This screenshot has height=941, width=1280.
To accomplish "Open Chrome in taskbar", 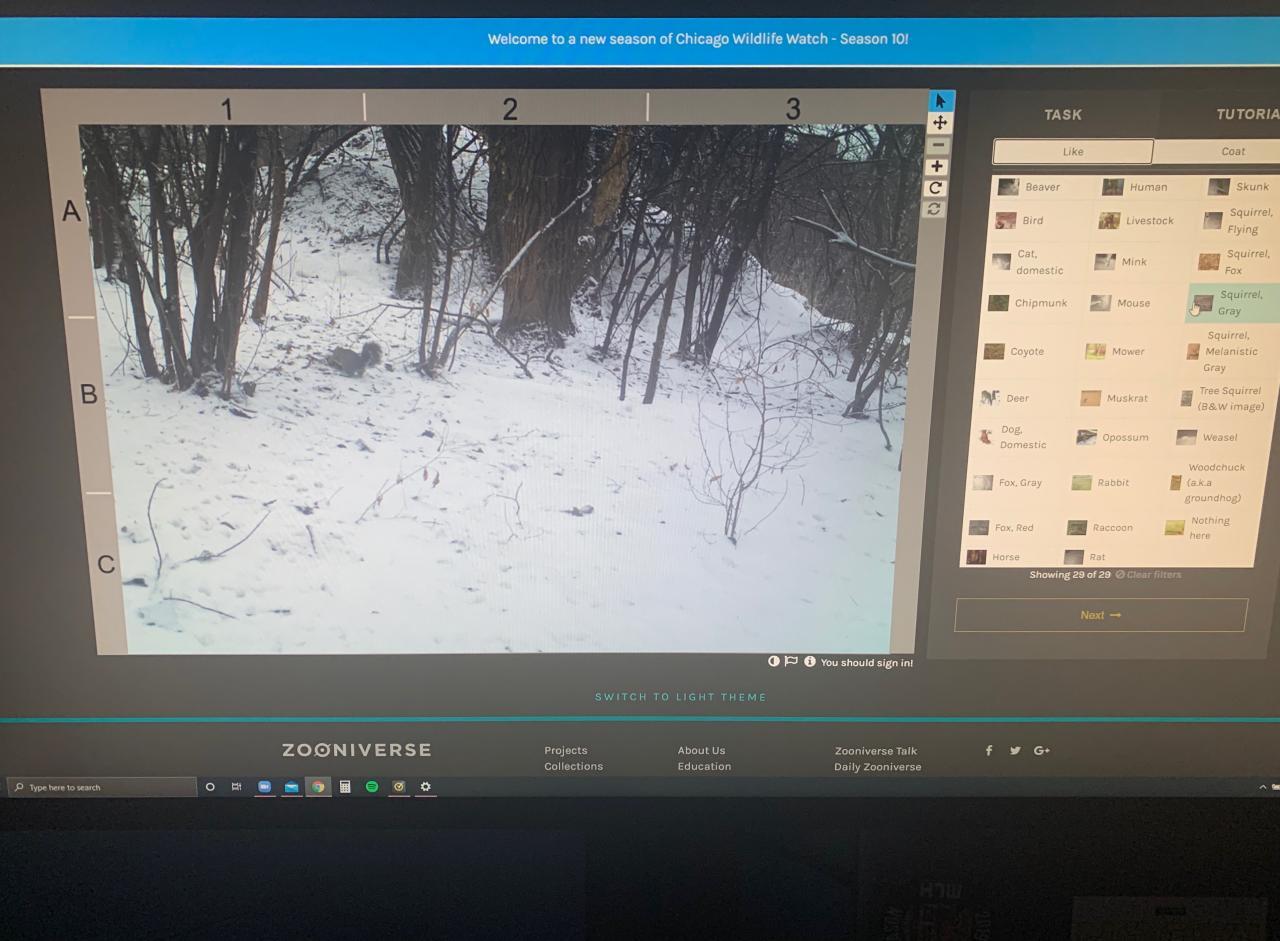I will pyautogui.click(x=318, y=787).
